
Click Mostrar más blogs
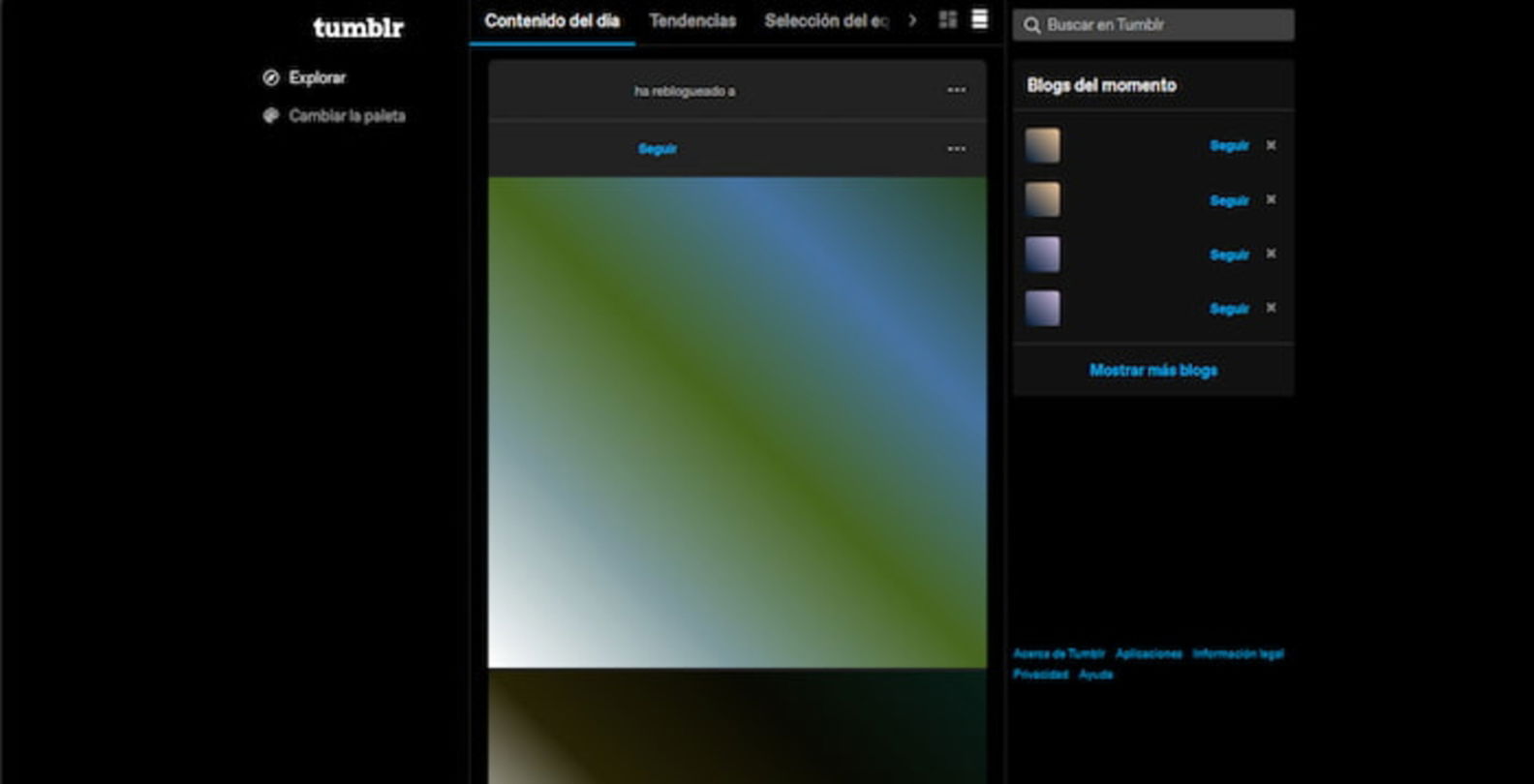pyautogui.click(x=1153, y=370)
